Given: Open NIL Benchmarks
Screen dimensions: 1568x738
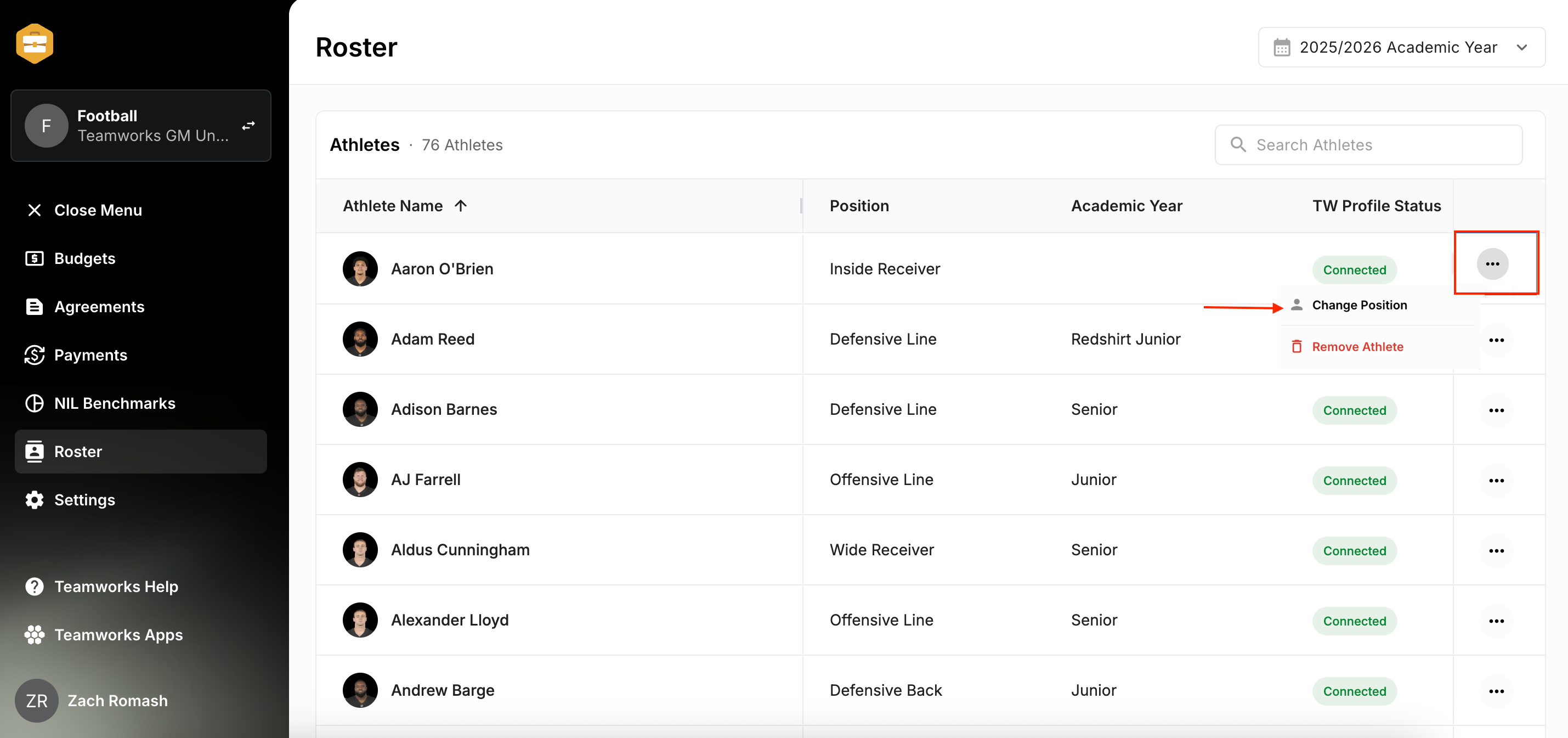Looking at the screenshot, I should [x=100, y=403].
